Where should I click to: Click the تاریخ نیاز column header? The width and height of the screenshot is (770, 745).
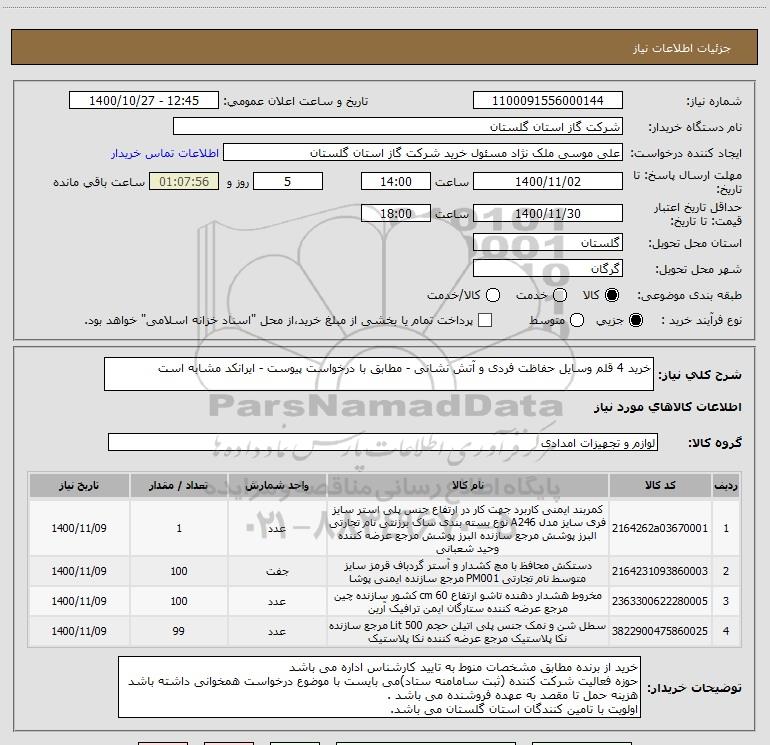[79, 486]
